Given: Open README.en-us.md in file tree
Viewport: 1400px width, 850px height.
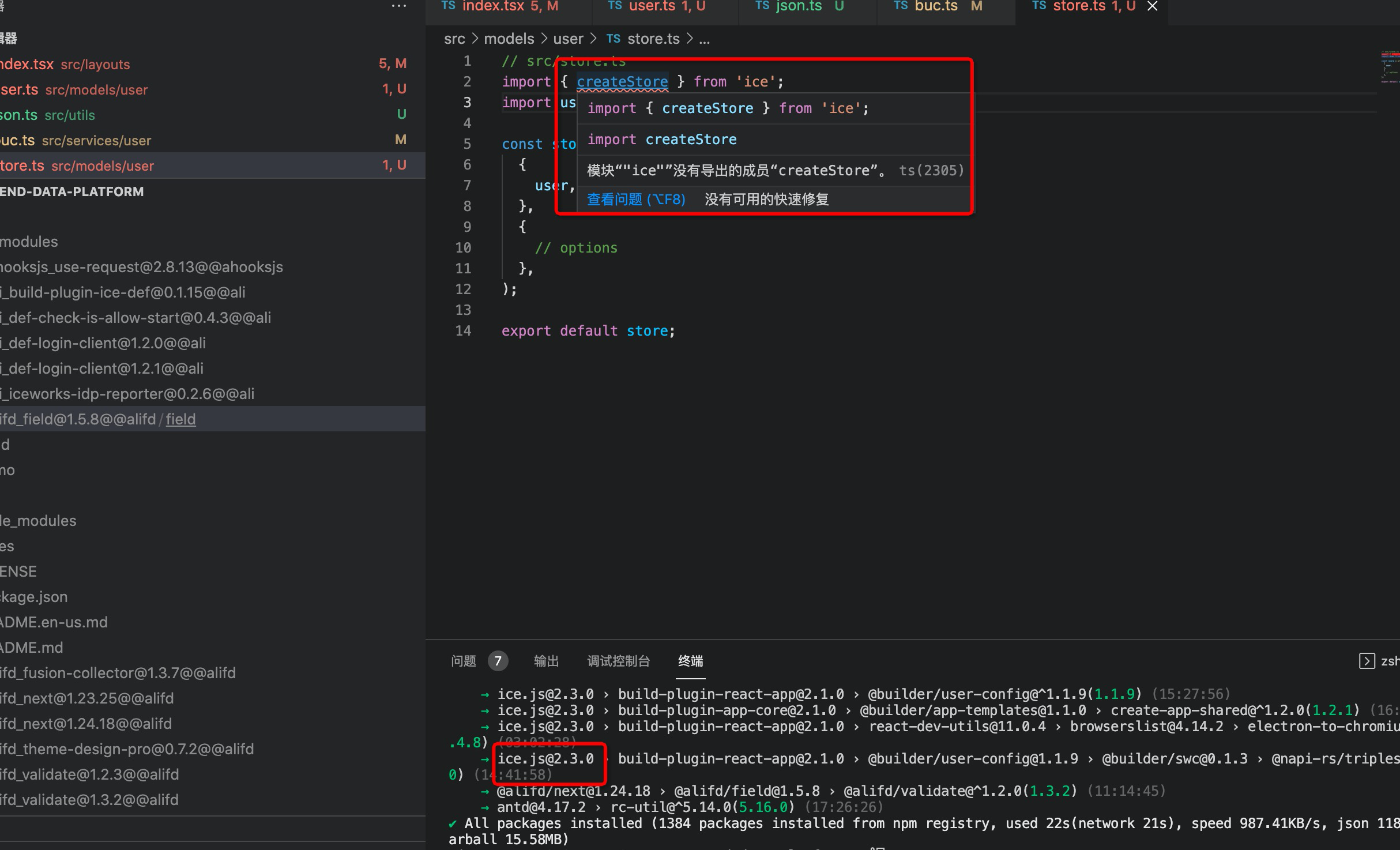Looking at the screenshot, I should [213, 622].
